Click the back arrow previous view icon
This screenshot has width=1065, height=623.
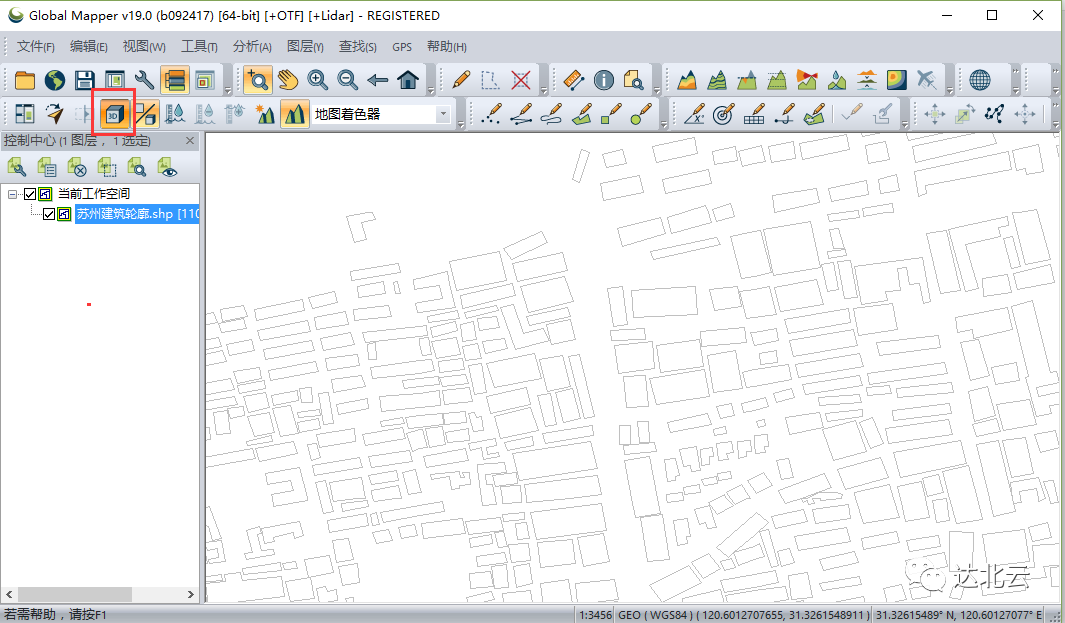[x=378, y=80]
